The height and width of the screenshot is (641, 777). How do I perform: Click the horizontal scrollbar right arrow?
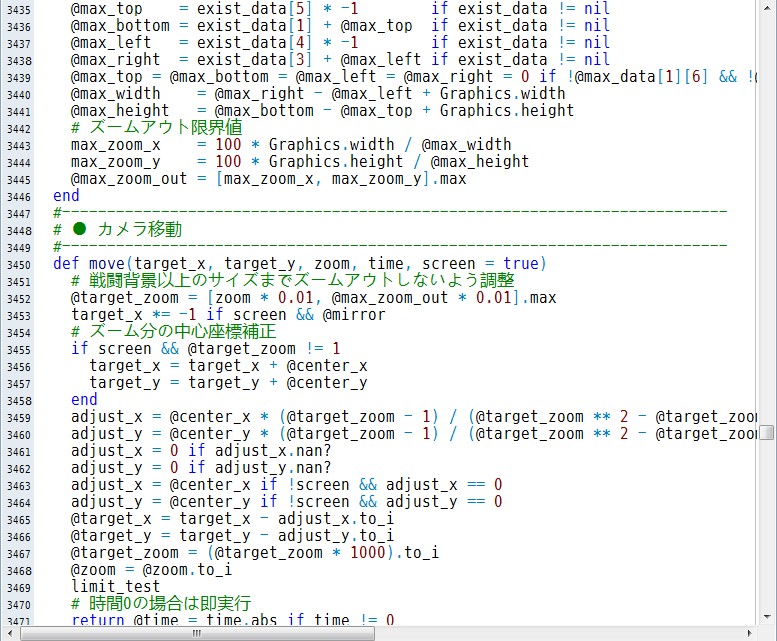pyautogui.click(x=749, y=634)
